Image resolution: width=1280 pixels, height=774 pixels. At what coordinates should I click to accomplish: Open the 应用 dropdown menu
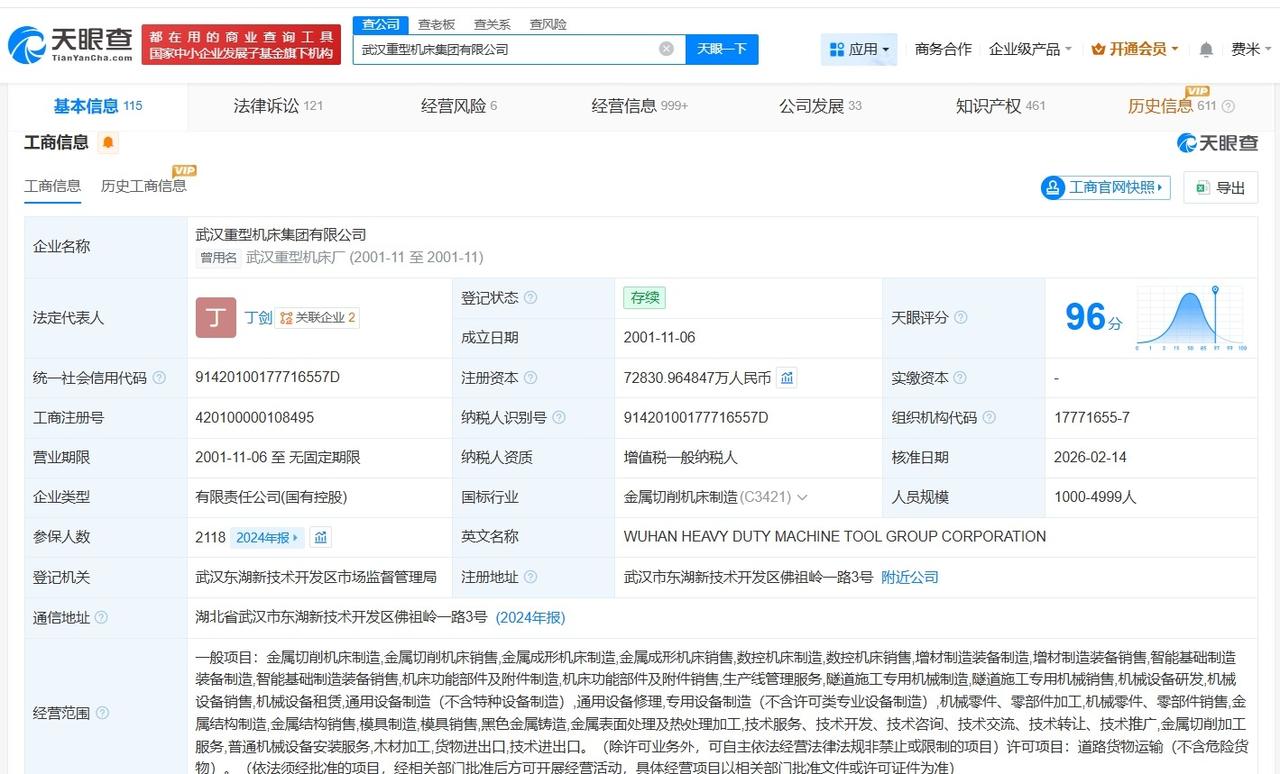point(861,49)
